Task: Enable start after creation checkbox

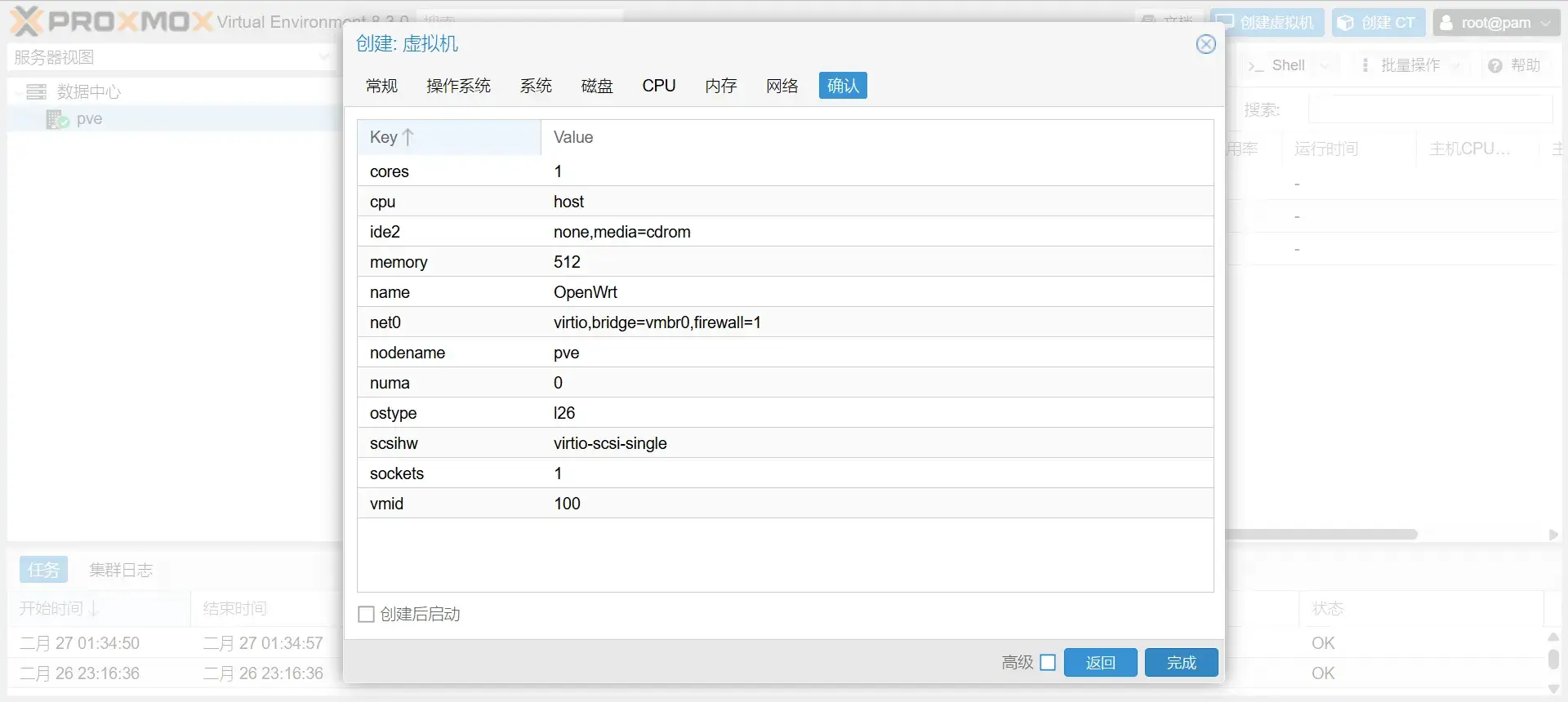Action: (x=367, y=614)
